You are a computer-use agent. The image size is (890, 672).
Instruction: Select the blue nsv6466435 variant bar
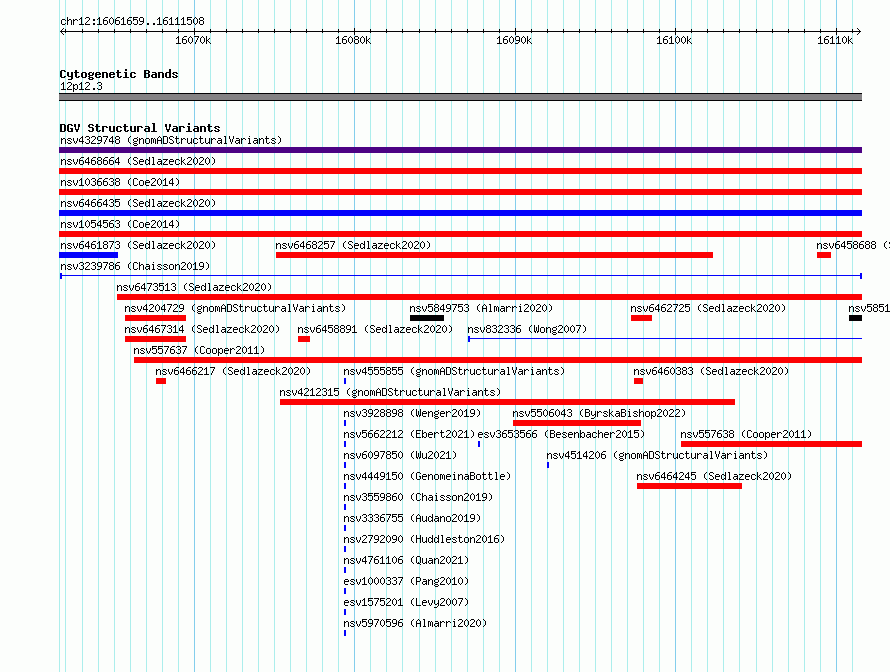pyautogui.click(x=460, y=213)
